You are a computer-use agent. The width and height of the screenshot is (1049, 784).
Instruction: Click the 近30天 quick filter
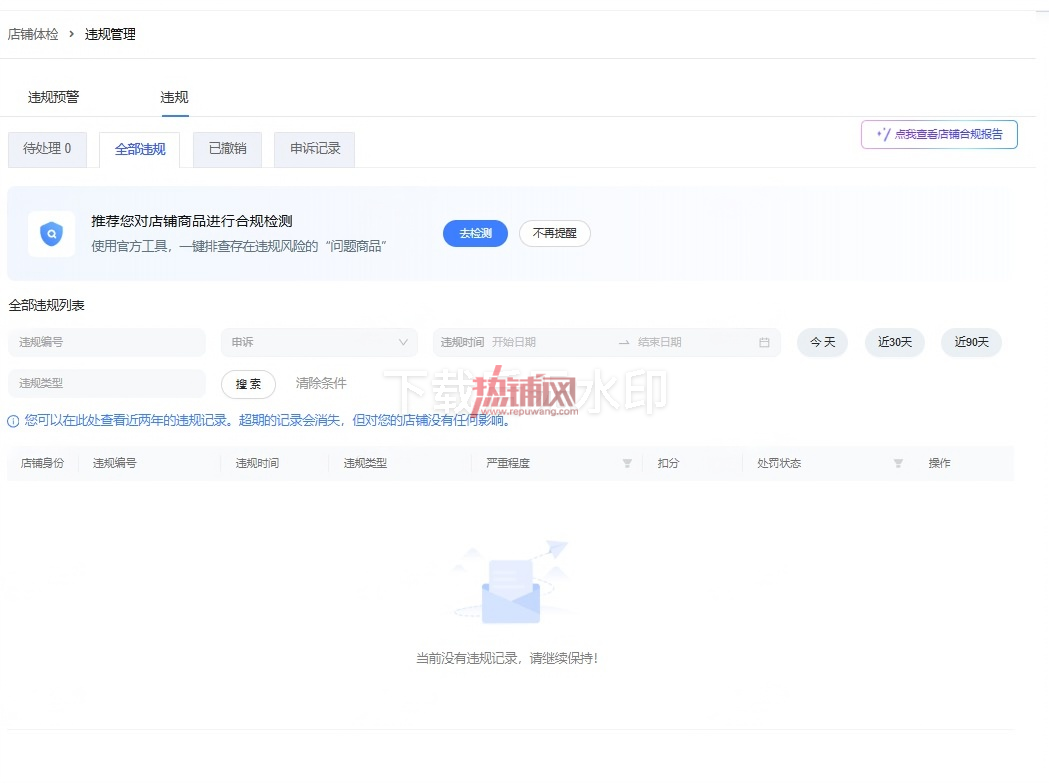[x=894, y=342]
